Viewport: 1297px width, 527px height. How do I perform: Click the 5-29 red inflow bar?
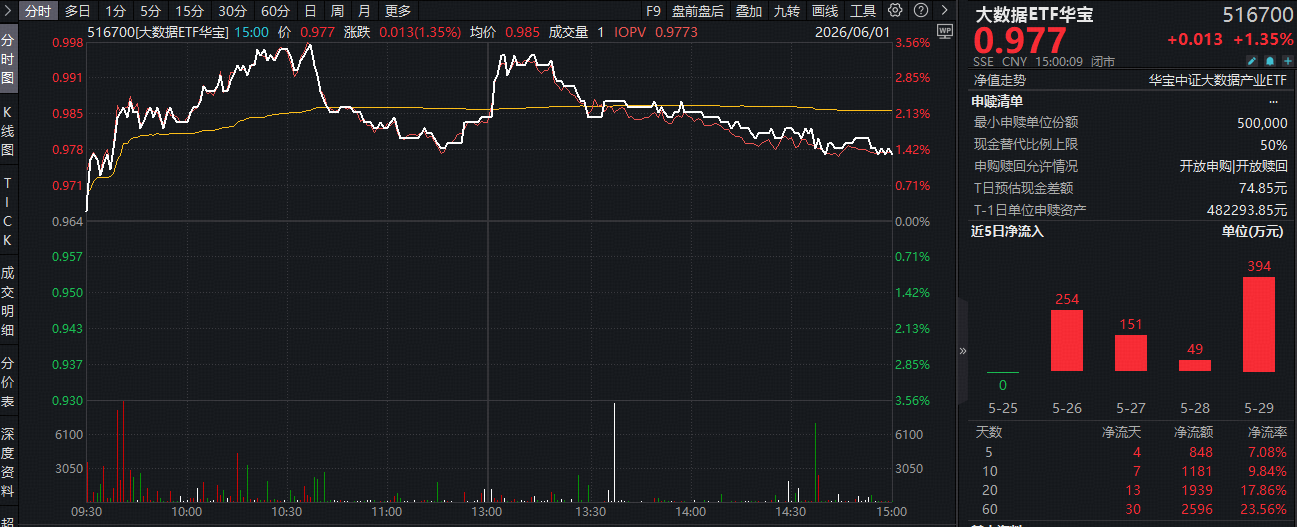1259,324
